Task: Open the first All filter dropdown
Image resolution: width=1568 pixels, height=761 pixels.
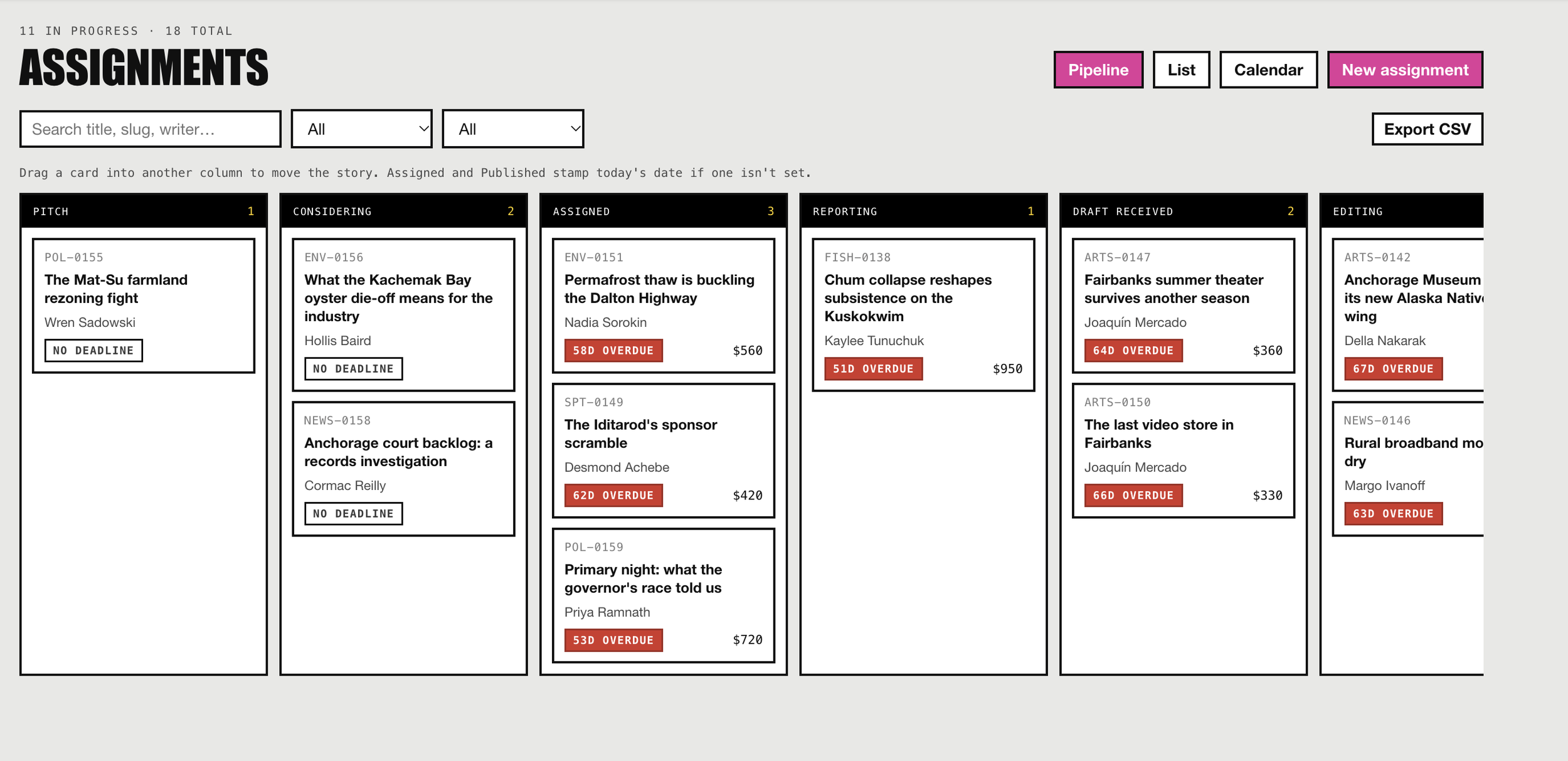Action: 362,129
